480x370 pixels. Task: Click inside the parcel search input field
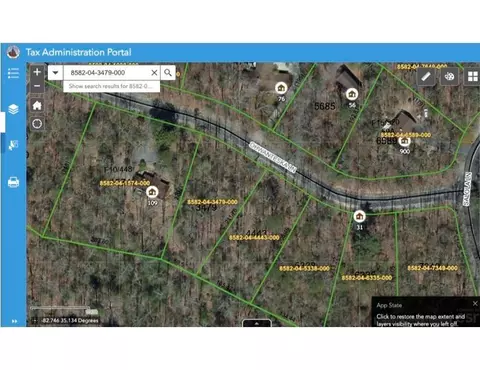(106, 72)
